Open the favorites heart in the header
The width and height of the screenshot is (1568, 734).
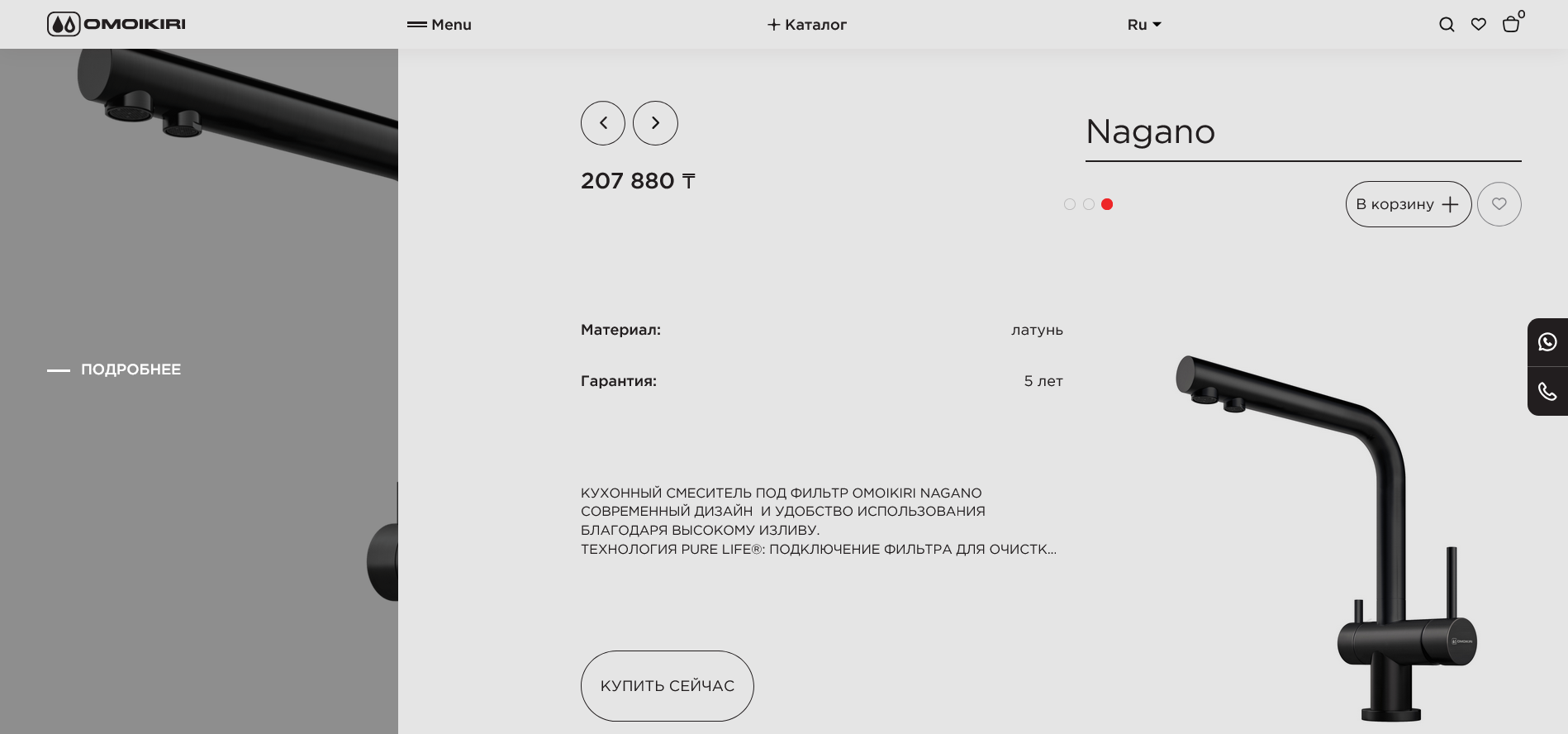coord(1479,25)
